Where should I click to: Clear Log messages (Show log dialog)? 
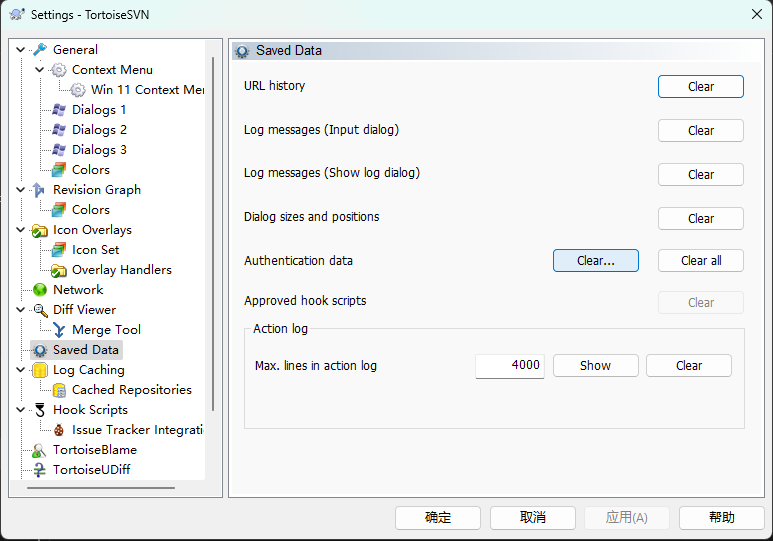pyautogui.click(x=701, y=175)
